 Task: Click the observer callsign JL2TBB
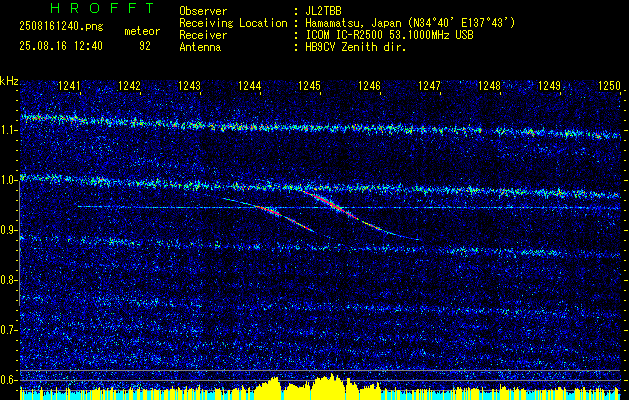[323, 11]
